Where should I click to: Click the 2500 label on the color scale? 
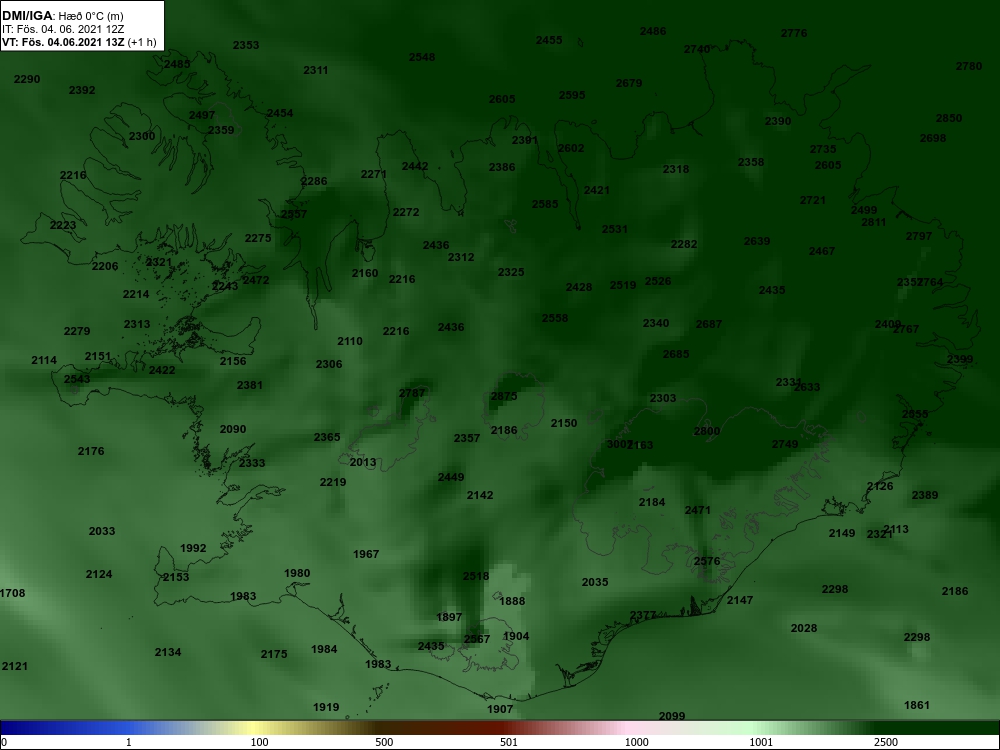click(x=886, y=742)
